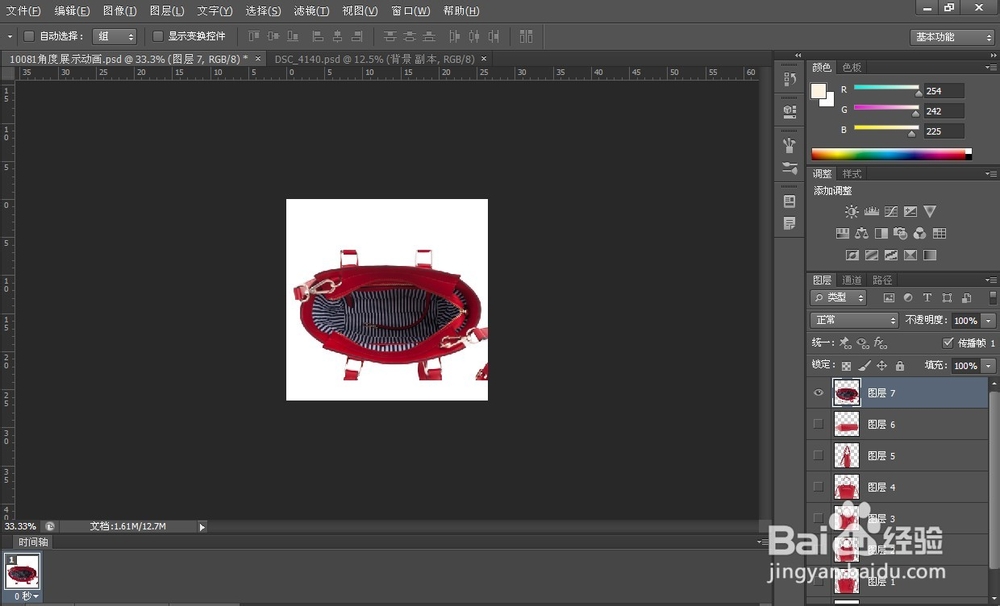
Task: Hide 图层 7 with eye icon
Action: (x=818, y=393)
